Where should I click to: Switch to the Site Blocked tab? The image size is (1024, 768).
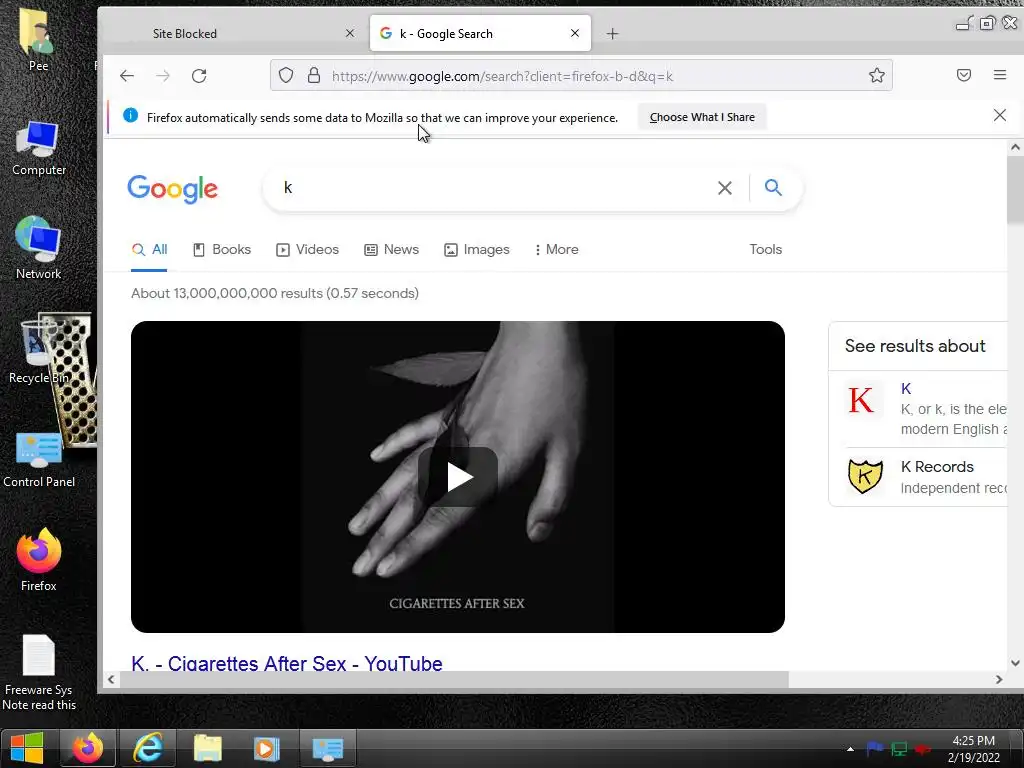click(234, 33)
